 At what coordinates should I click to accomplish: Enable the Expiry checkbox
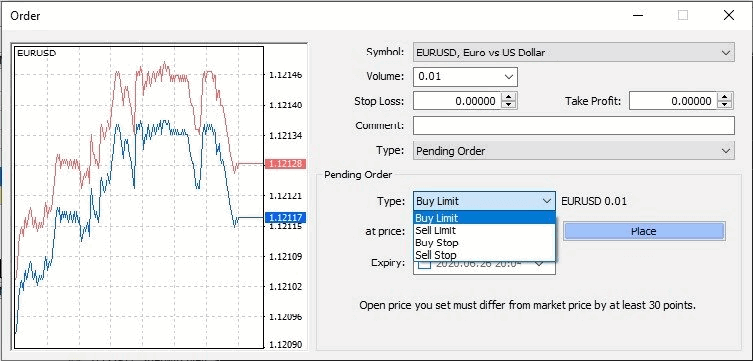(x=424, y=264)
